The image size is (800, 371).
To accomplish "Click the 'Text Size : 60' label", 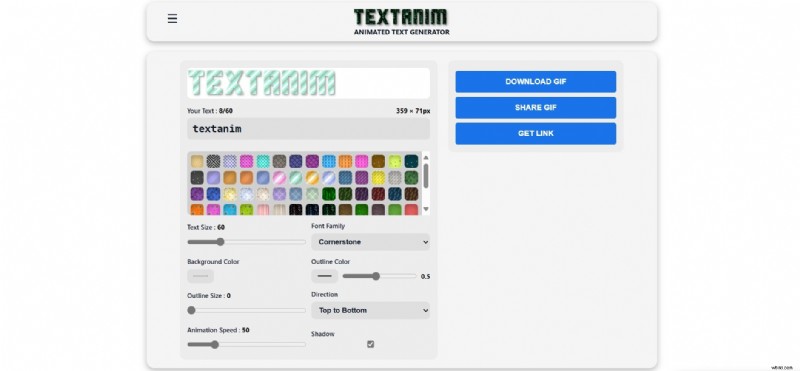I will [206, 227].
